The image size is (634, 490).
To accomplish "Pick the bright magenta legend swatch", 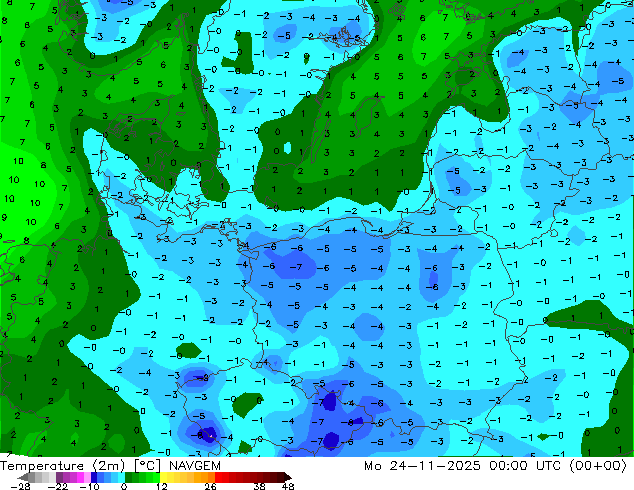I will (80, 477).
